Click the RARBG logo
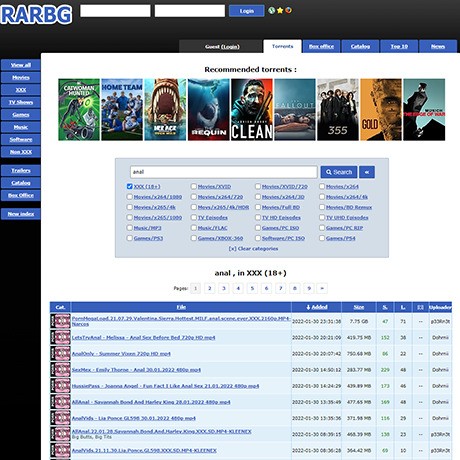The width and height of the screenshot is (460, 460). [36, 15]
